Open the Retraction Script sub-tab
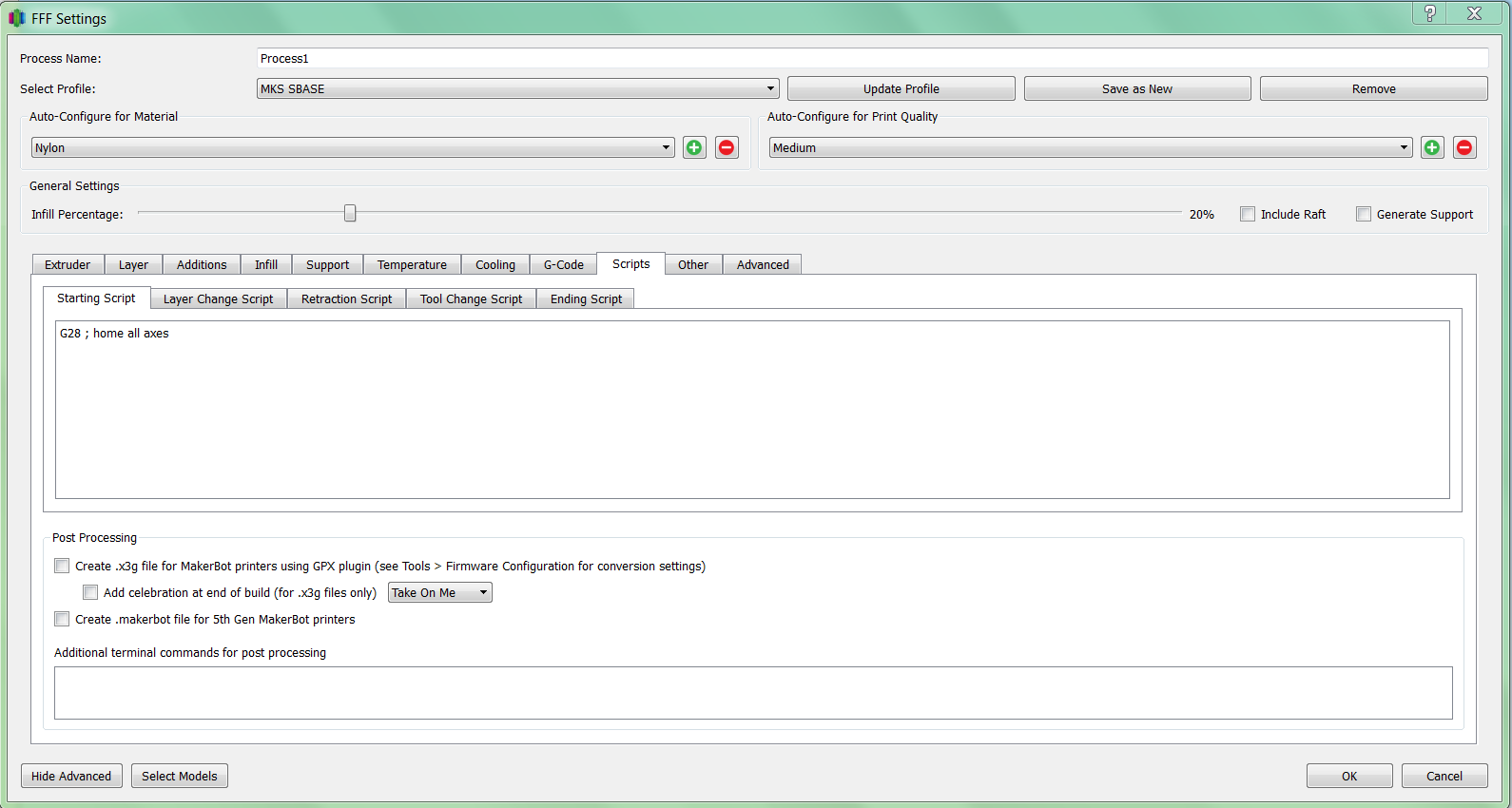Screen dimensions: 1512x808 (347, 298)
